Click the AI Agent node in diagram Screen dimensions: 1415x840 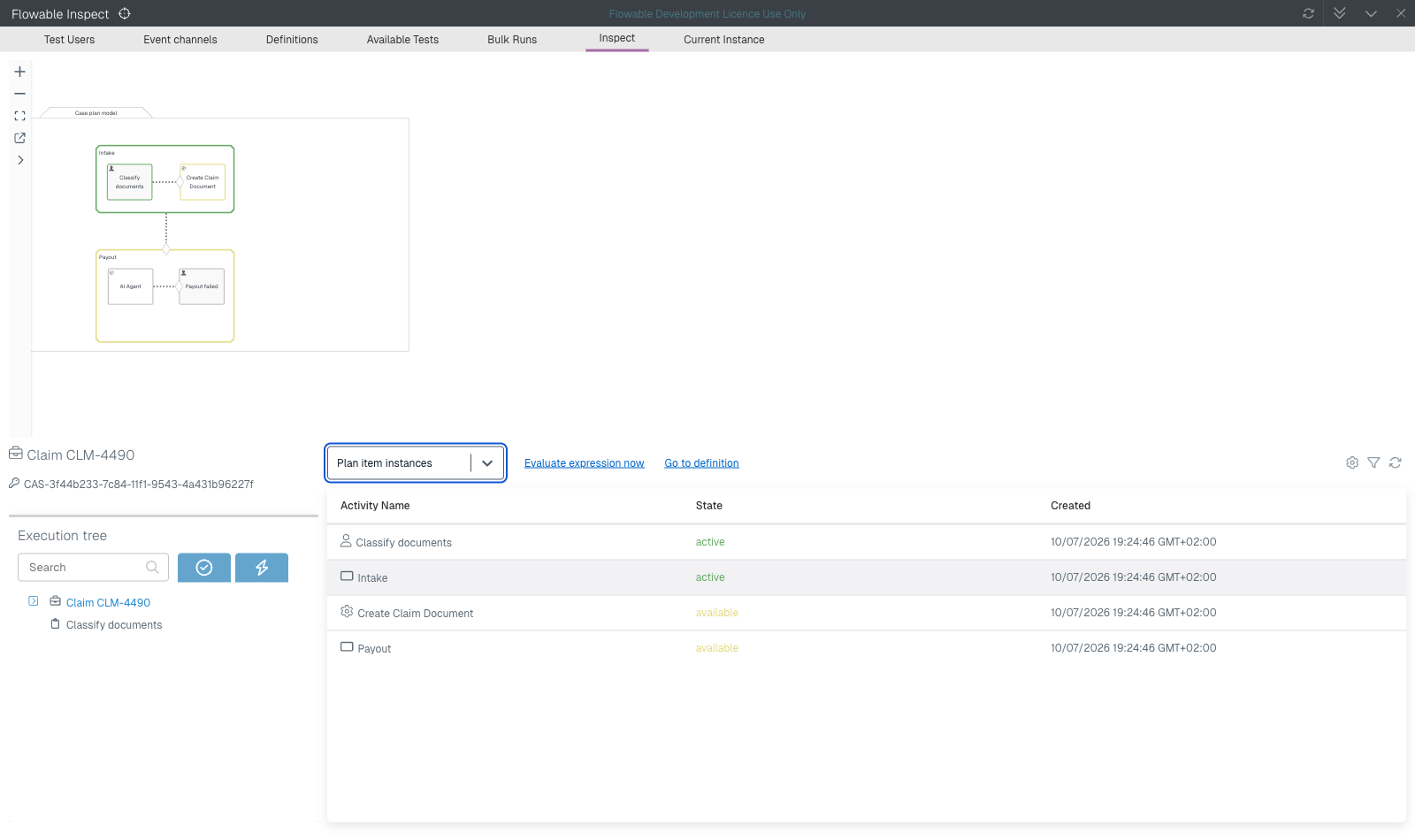[131, 286]
